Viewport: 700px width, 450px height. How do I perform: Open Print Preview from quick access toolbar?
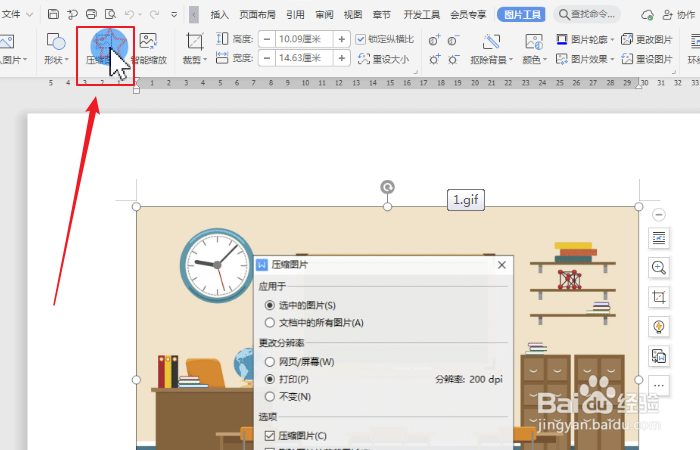pos(110,14)
